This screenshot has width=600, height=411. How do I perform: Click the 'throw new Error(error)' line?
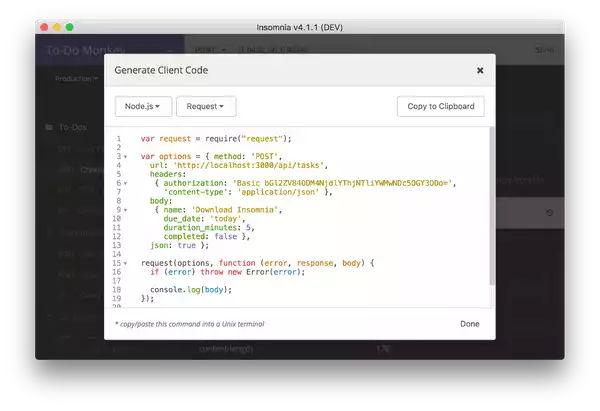228,272
